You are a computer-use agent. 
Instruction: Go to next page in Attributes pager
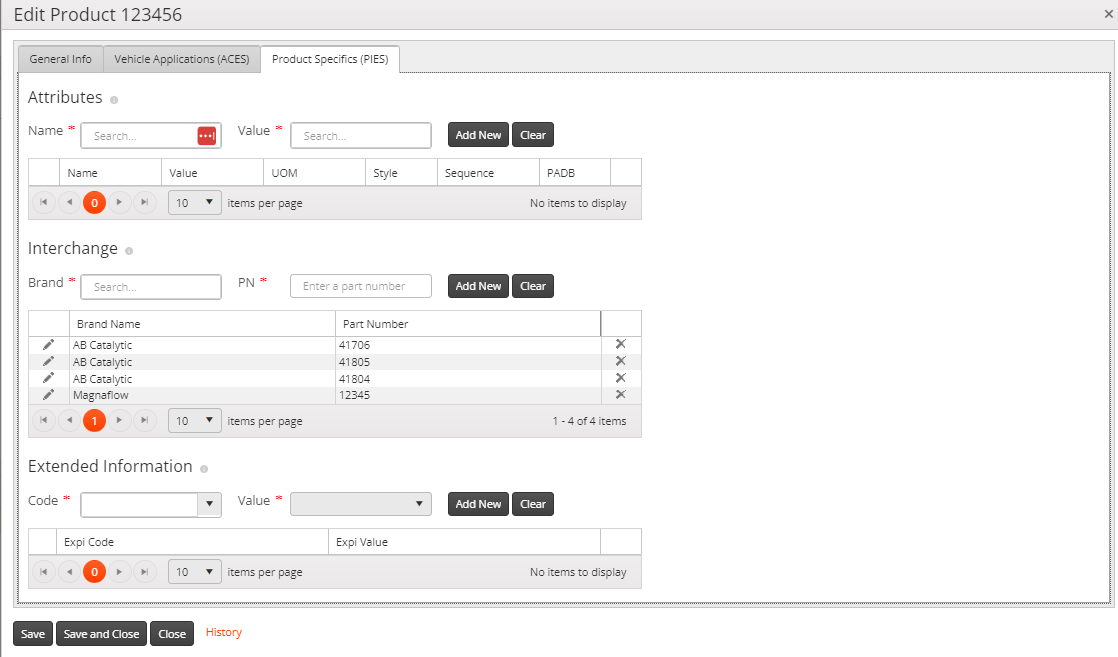[x=119, y=203]
